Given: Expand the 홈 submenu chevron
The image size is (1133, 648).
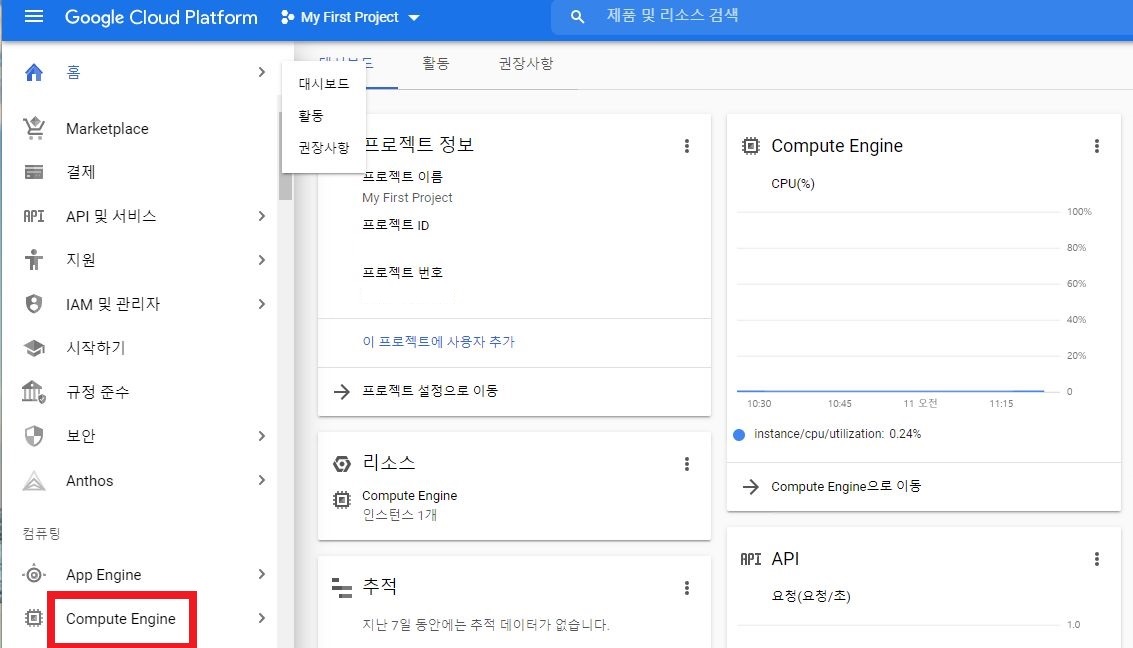Looking at the screenshot, I should (x=262, y=72).
